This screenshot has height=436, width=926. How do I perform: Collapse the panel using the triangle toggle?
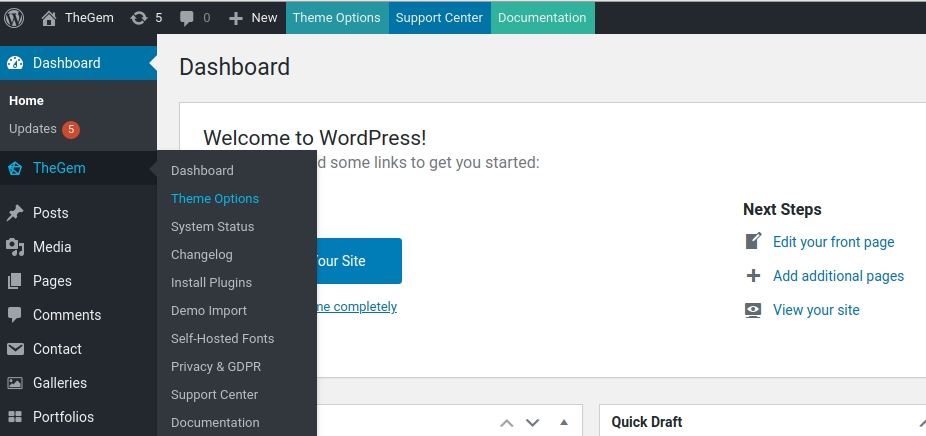(563, 422)
